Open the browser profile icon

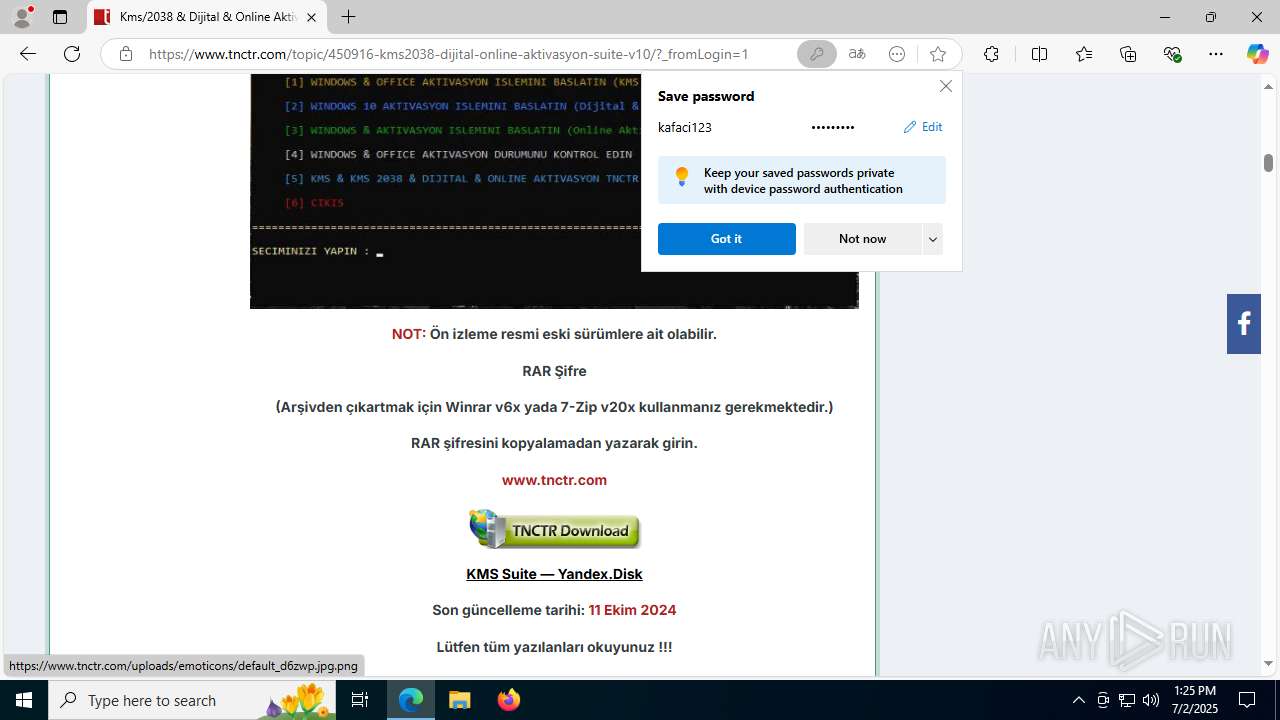click(x=22, y=17)
